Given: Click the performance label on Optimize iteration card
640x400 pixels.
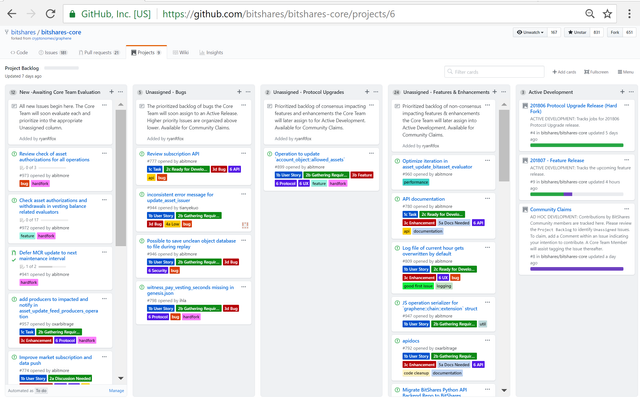Looking at the screenshot, I should click(x=416, y=182).
